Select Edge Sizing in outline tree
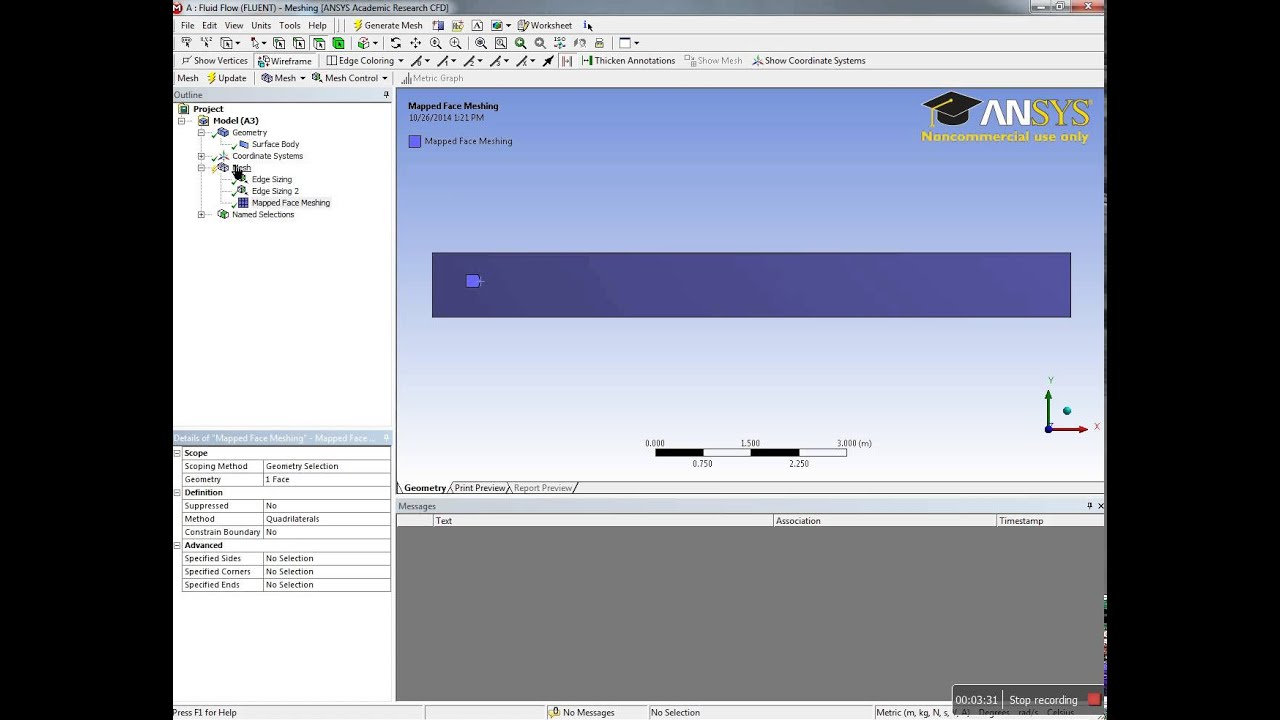 pos(271,179)
